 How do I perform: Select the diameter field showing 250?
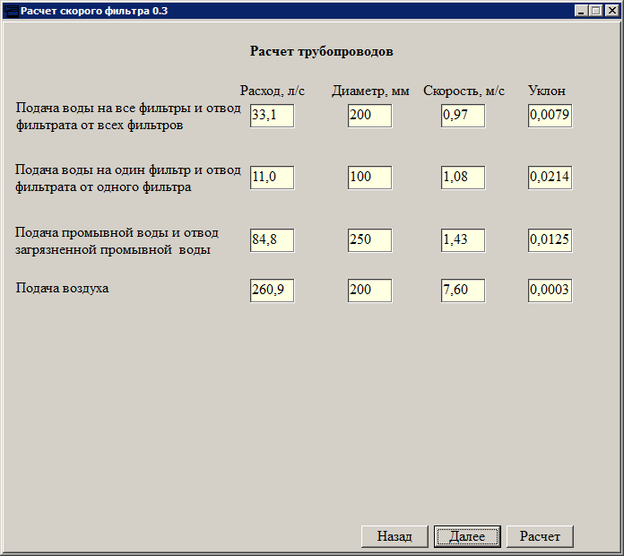coord(370,240)
